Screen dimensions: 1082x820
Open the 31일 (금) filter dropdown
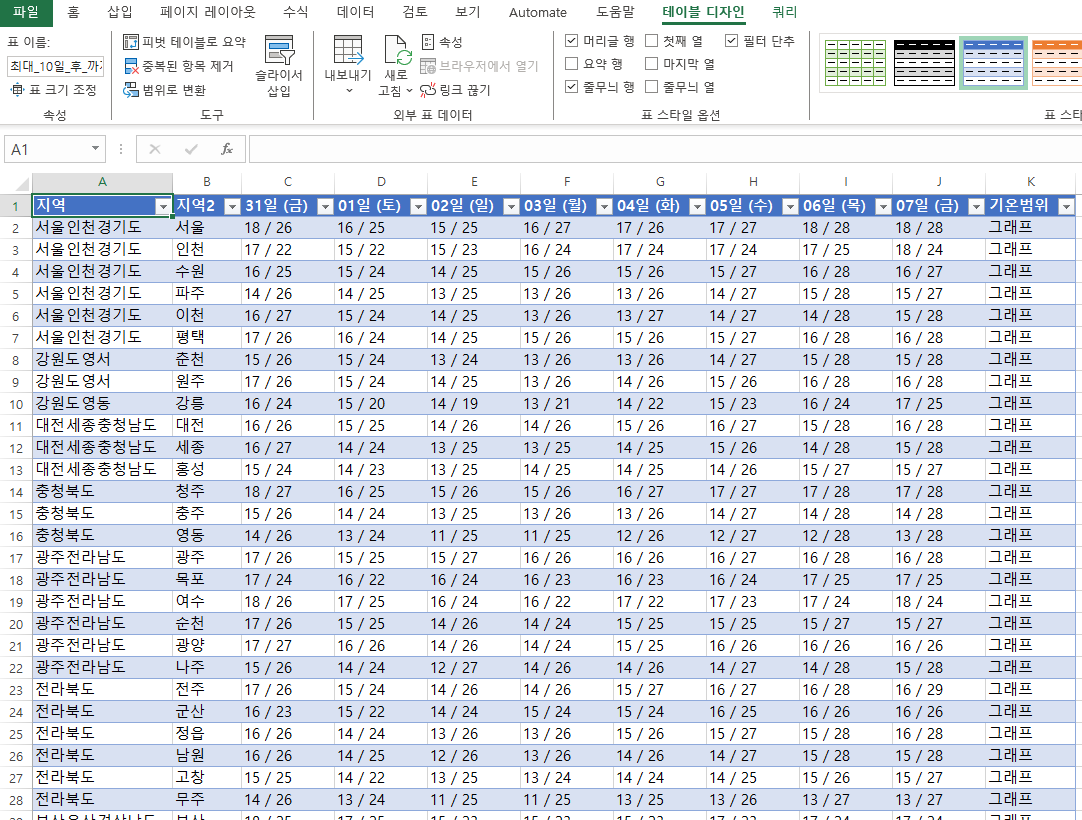coord(325,206)
